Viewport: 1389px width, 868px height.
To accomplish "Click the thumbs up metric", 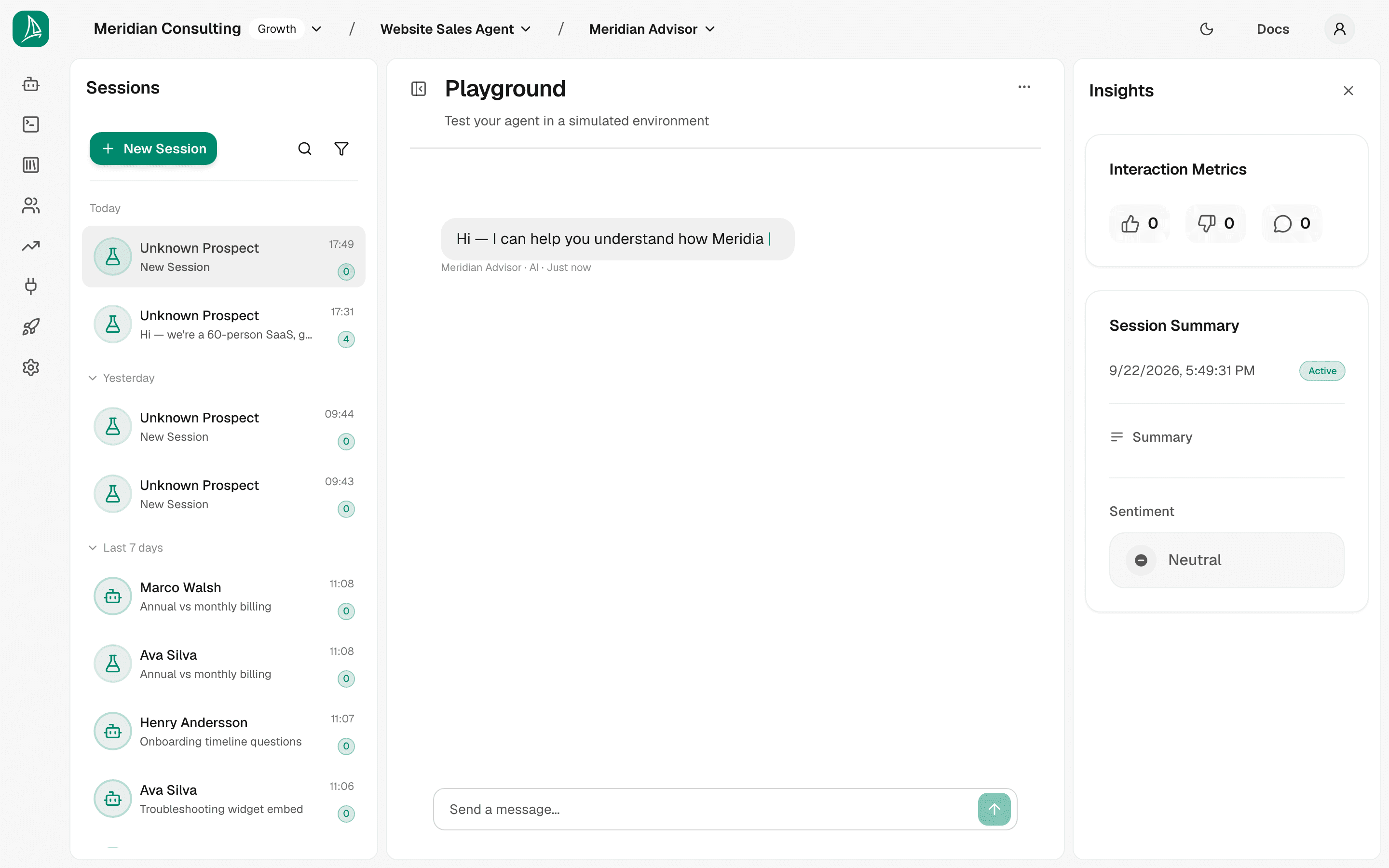I will coord(1140,223).
